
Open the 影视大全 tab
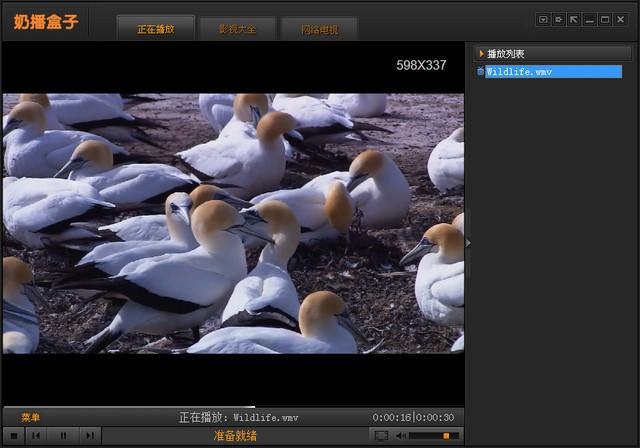tap(238, 29)
